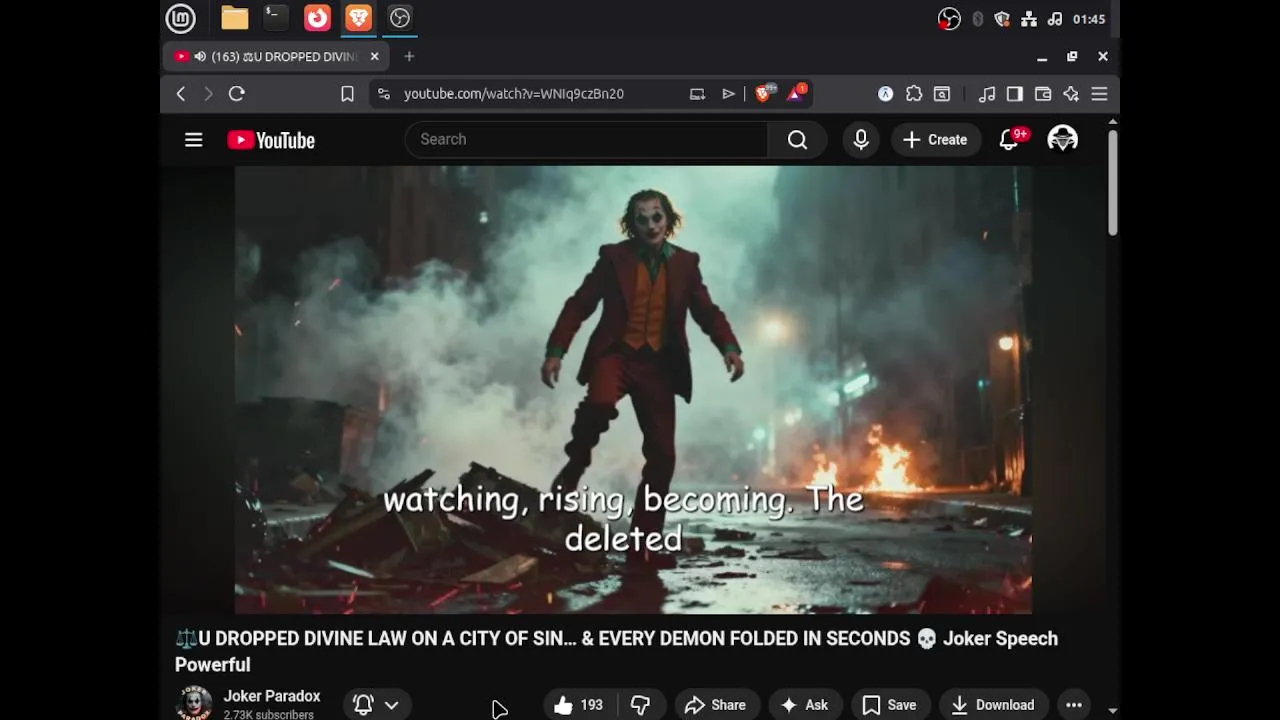Open the account avatar menu
Screen dimensions: 1280x720
point(1063,140)
